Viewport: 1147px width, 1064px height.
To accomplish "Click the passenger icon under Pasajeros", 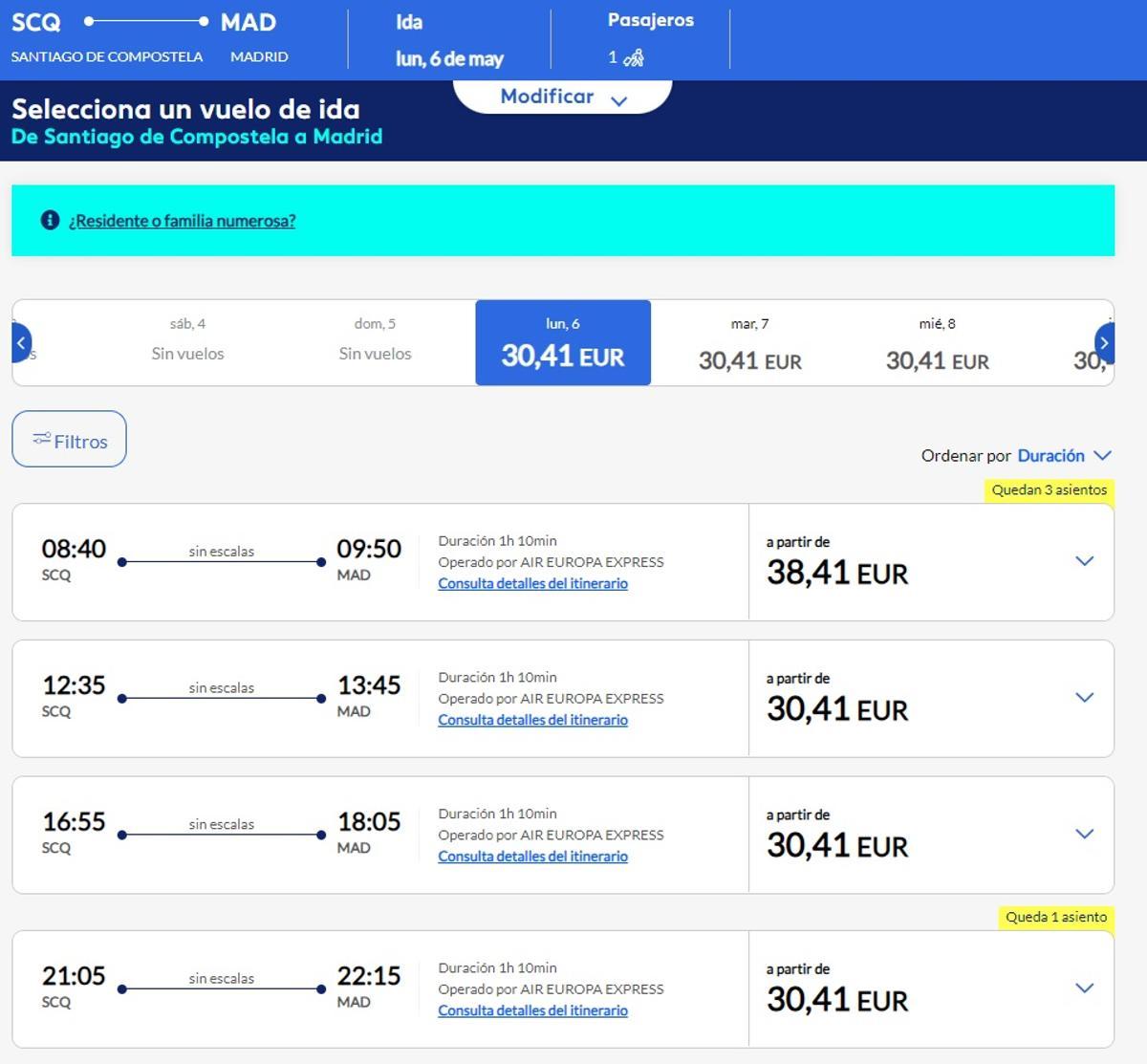I will pyautogui.click(x=633, y=58).
